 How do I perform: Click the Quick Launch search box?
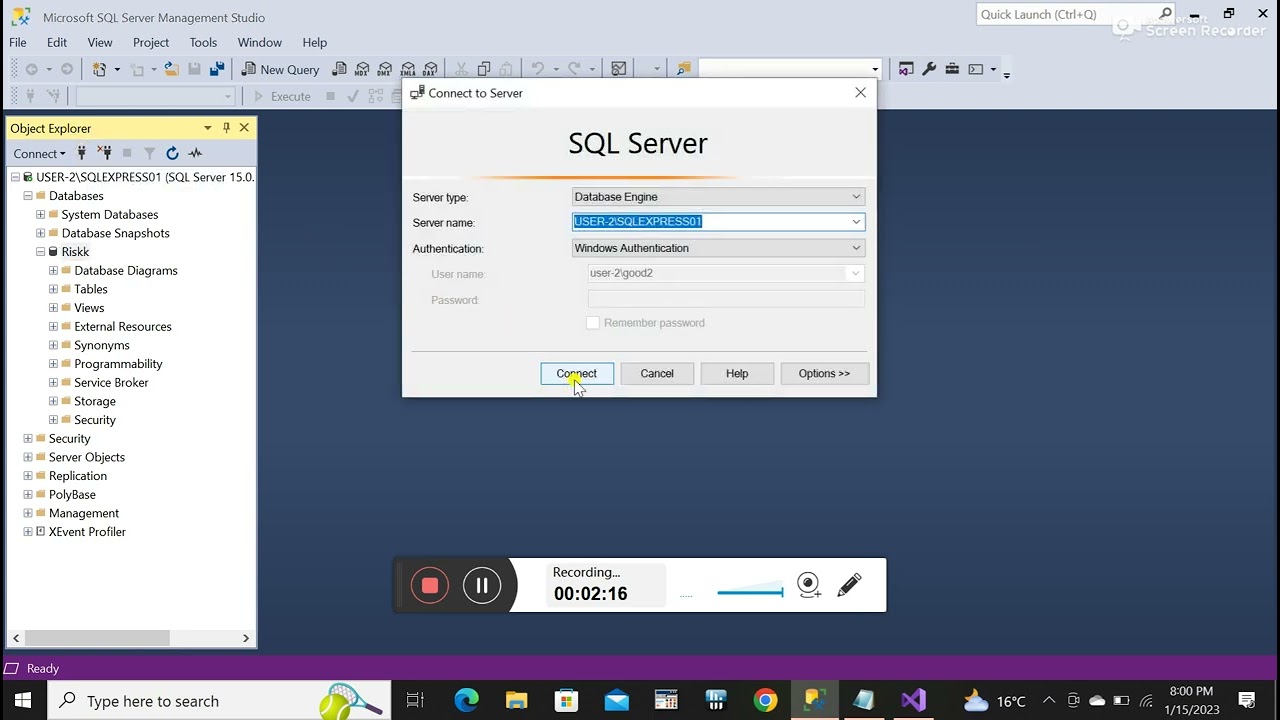pyautogui.click(x=1075, y=14)
